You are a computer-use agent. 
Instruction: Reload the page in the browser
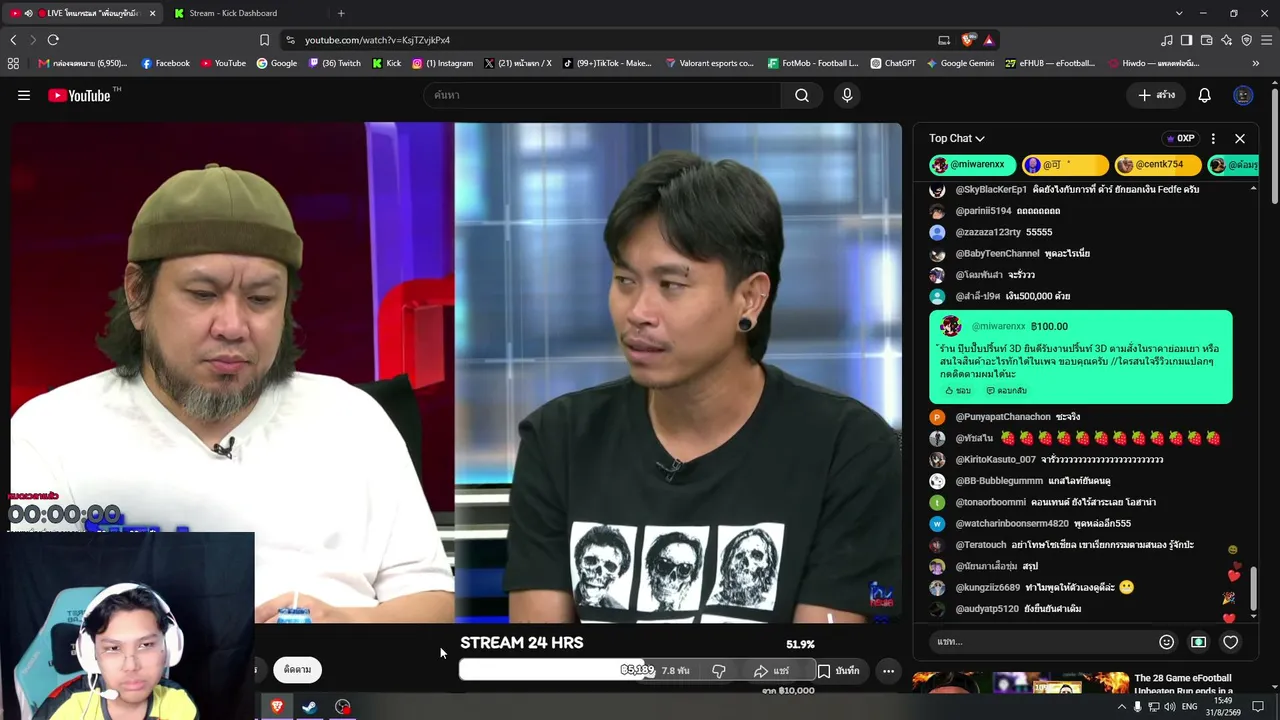53,40
